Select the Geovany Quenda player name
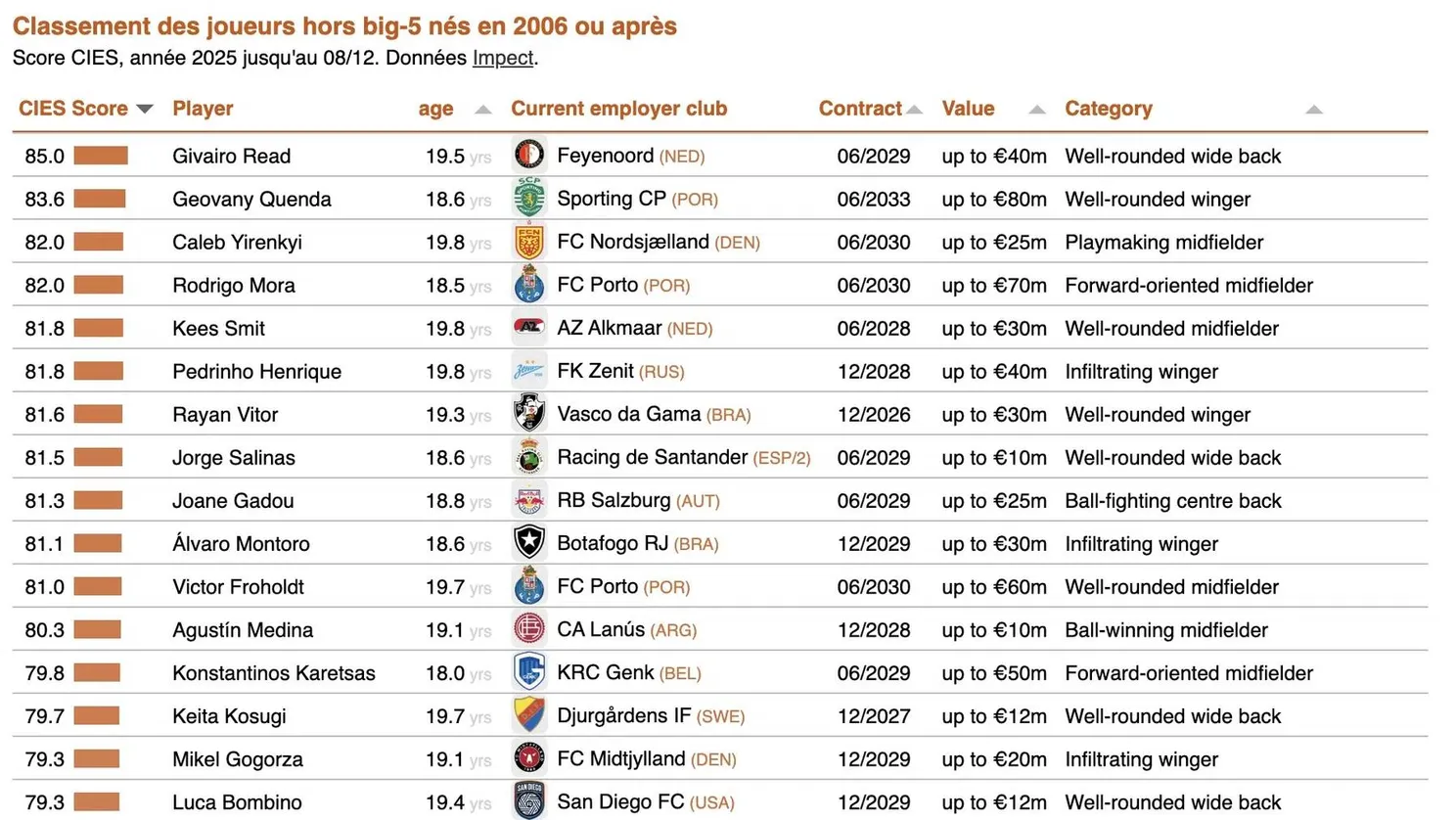The image size is (1456, 820). pyautogui.click(x=251, y=199)
